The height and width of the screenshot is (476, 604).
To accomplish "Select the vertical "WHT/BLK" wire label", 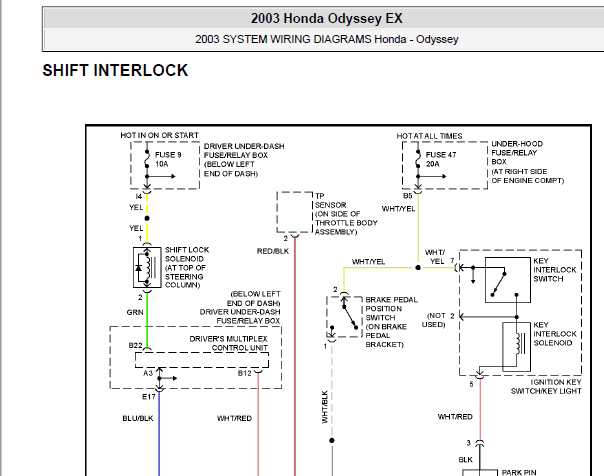I will (325, 407).
